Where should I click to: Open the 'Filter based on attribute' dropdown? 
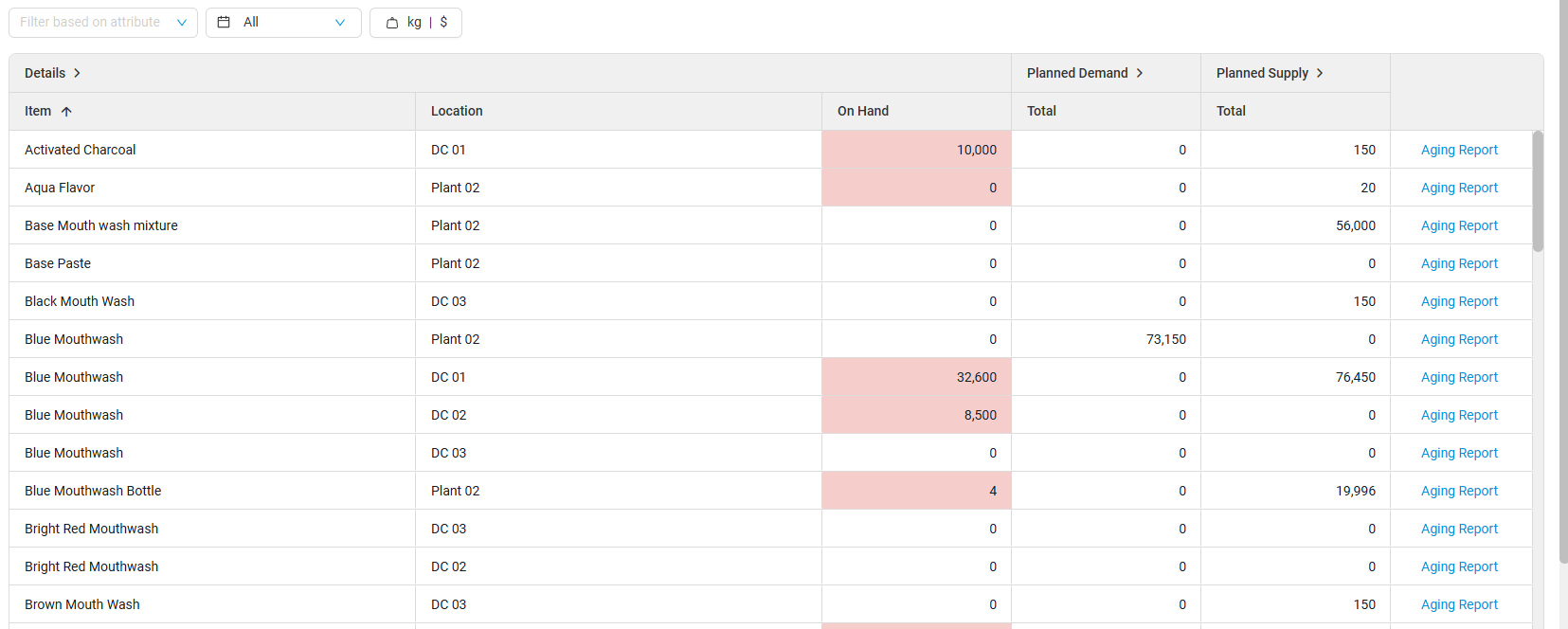[102, 23]
